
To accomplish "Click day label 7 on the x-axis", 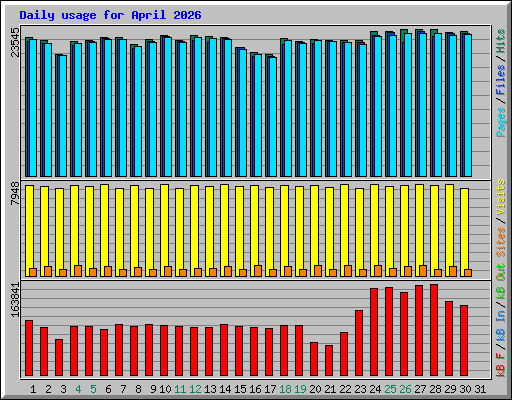I will point(123,389).
